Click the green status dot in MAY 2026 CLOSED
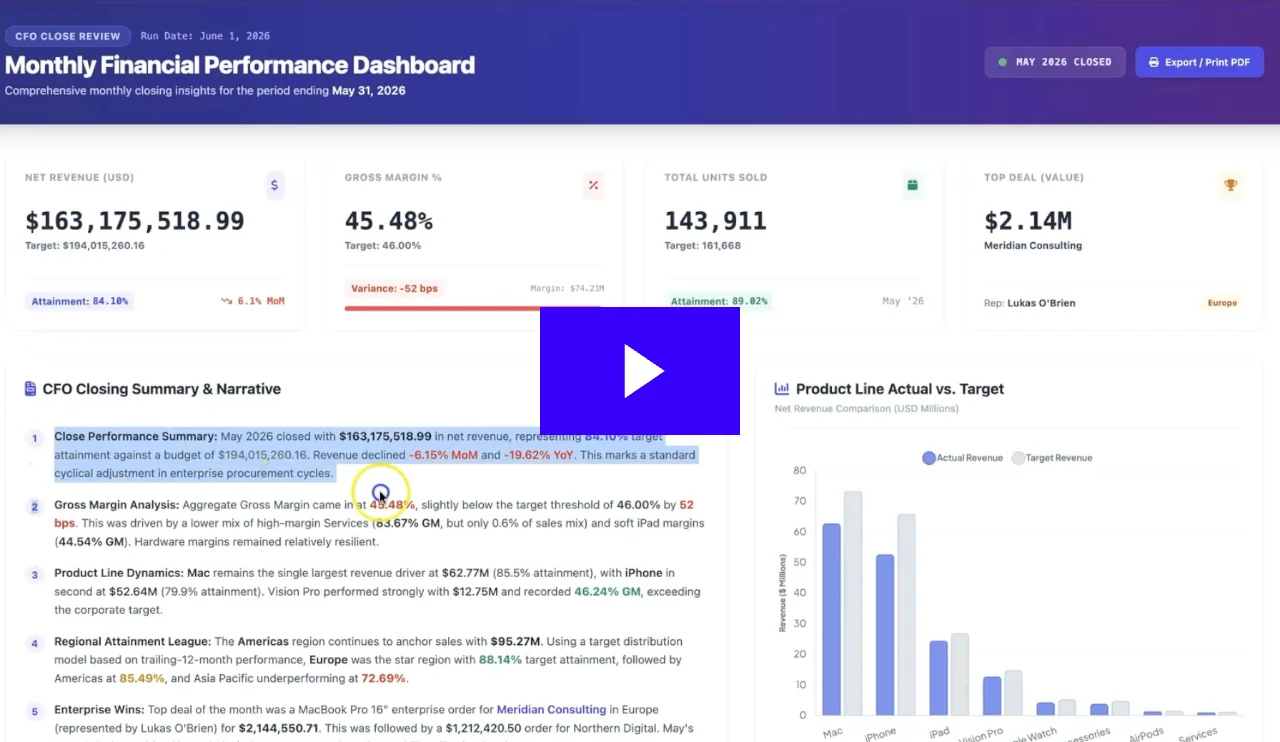Screen dimensions: 1280x742 [1002, 62]
